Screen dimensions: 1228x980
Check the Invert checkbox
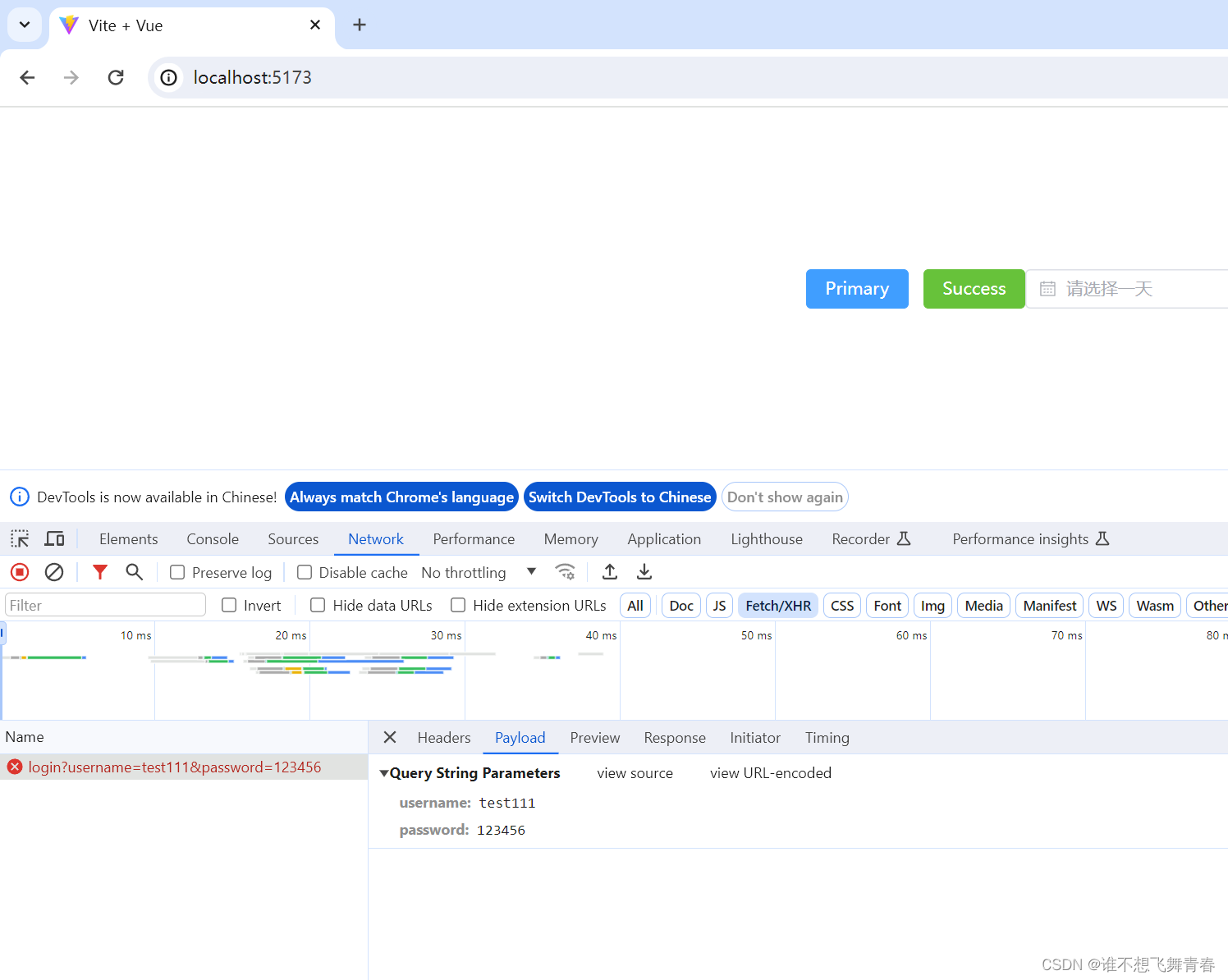point(229,605)
